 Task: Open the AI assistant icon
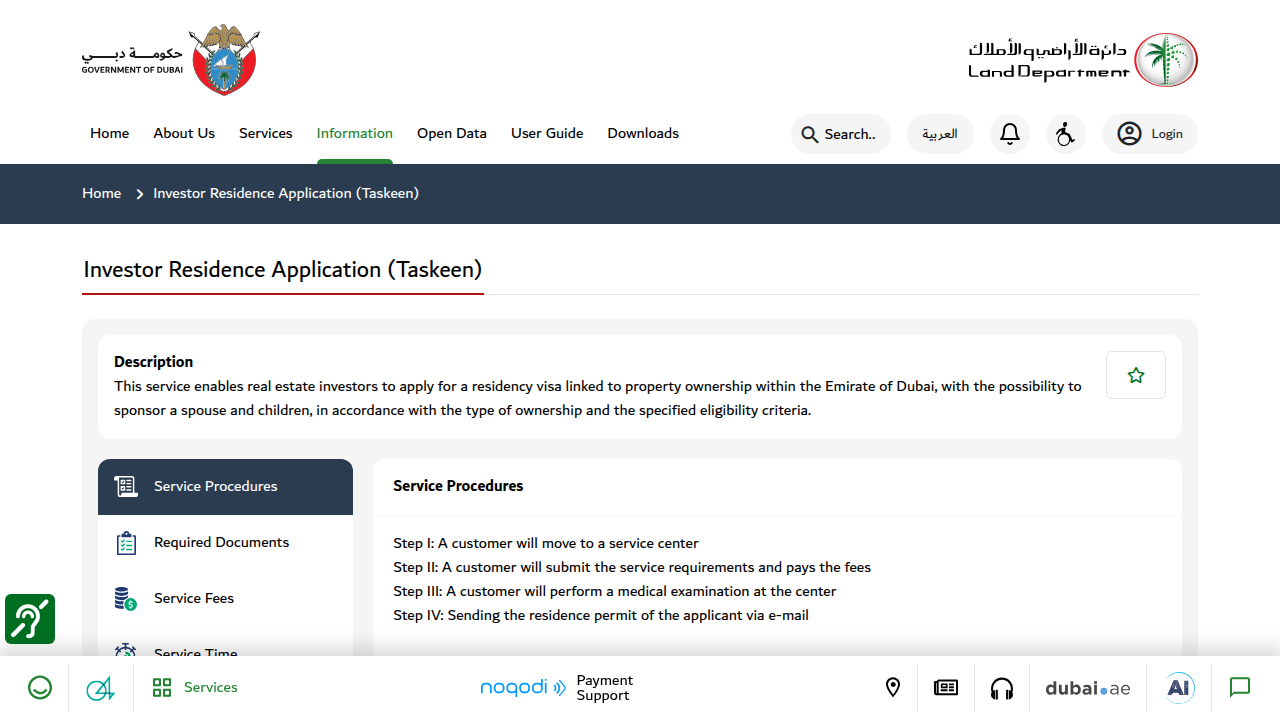1180,687
